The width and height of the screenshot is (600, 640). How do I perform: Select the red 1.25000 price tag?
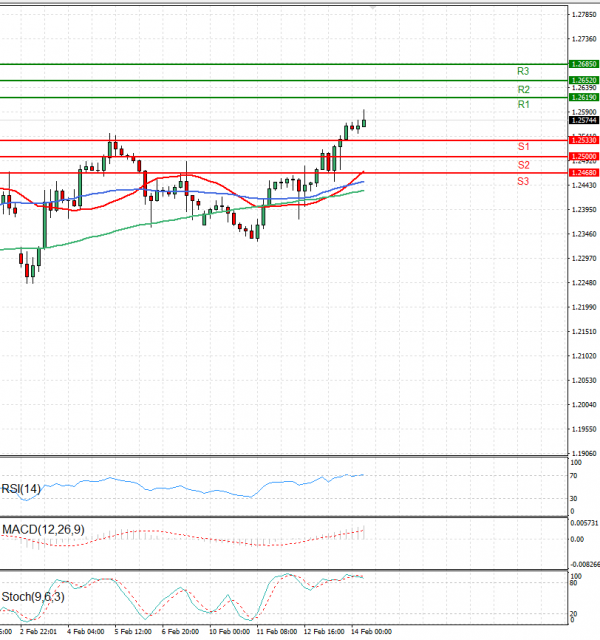(584, 156)
